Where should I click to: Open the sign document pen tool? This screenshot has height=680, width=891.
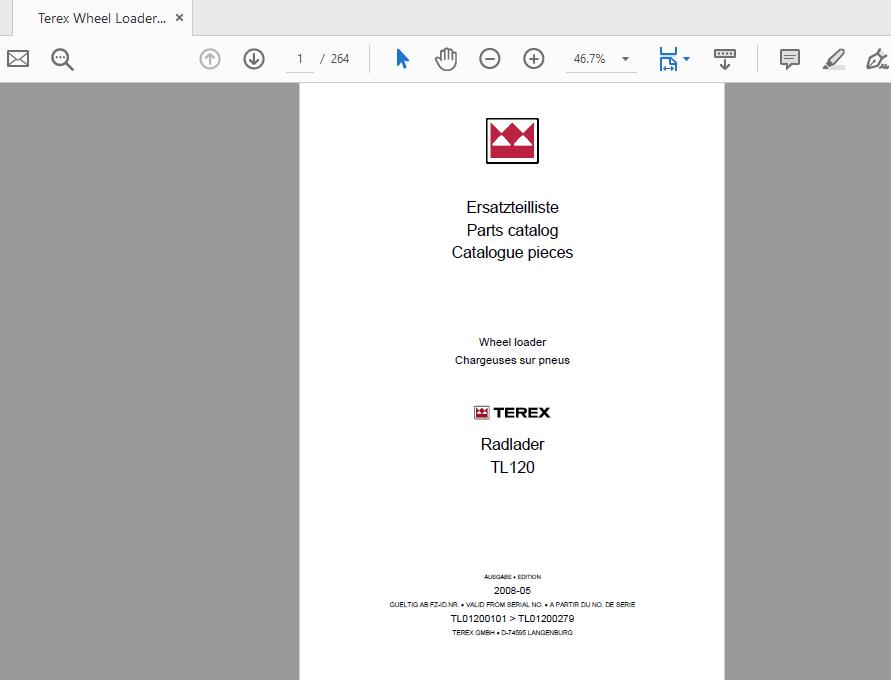click(877, 59)
